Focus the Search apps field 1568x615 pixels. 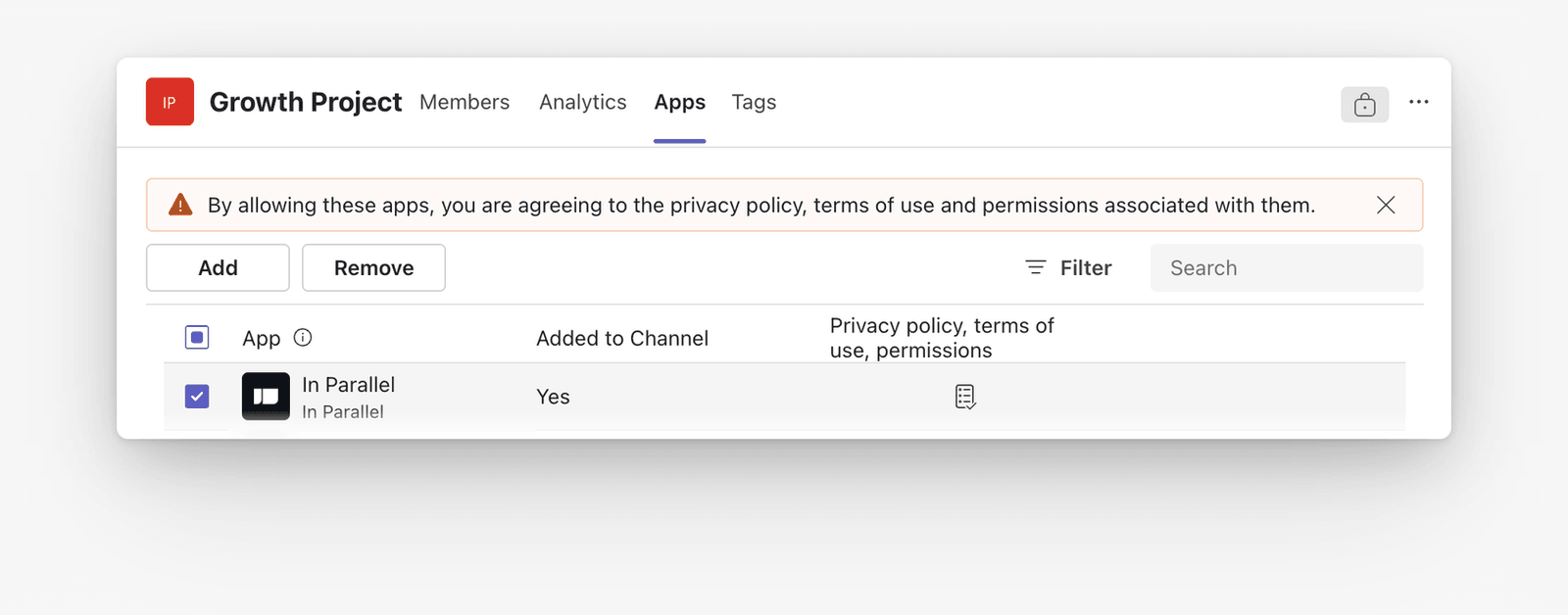[1286, 267]
